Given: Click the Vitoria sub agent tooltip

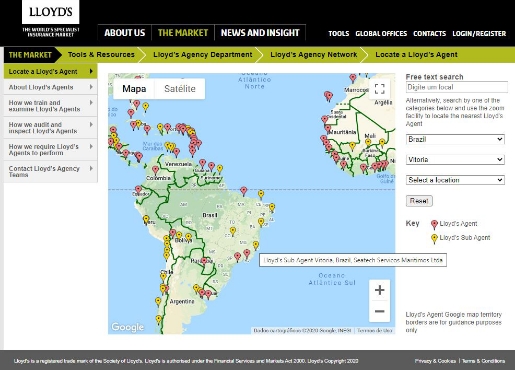Looking at the screenshot, I should [353, 260].
